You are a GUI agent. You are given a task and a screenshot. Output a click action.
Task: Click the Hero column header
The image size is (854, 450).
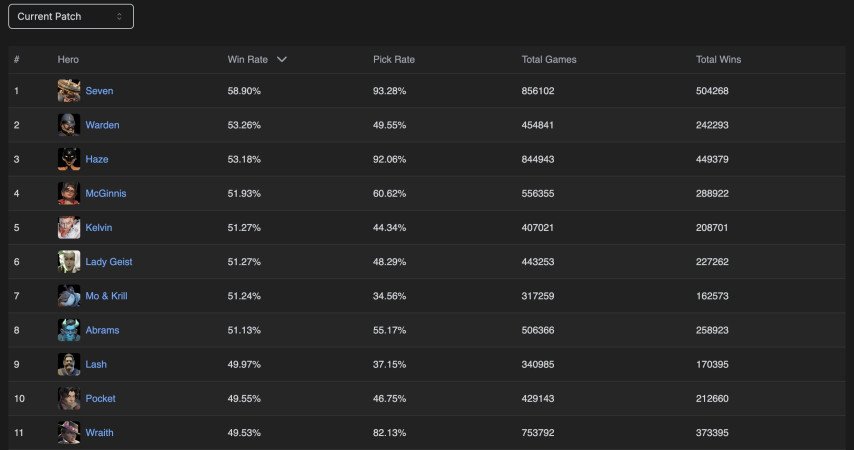(68, 60)
